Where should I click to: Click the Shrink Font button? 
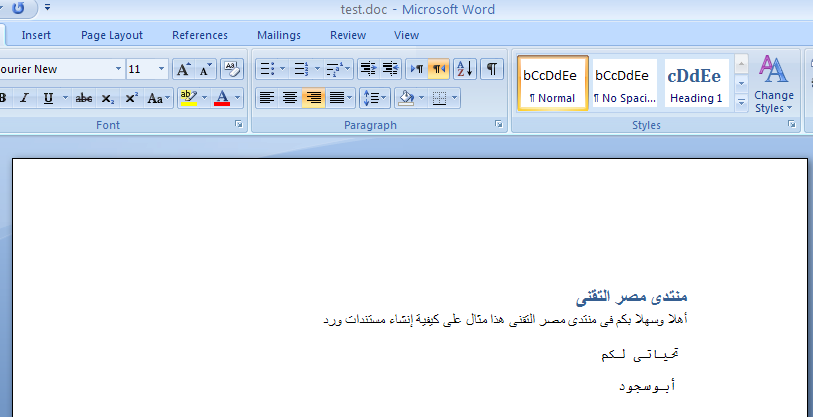point(206,70)
